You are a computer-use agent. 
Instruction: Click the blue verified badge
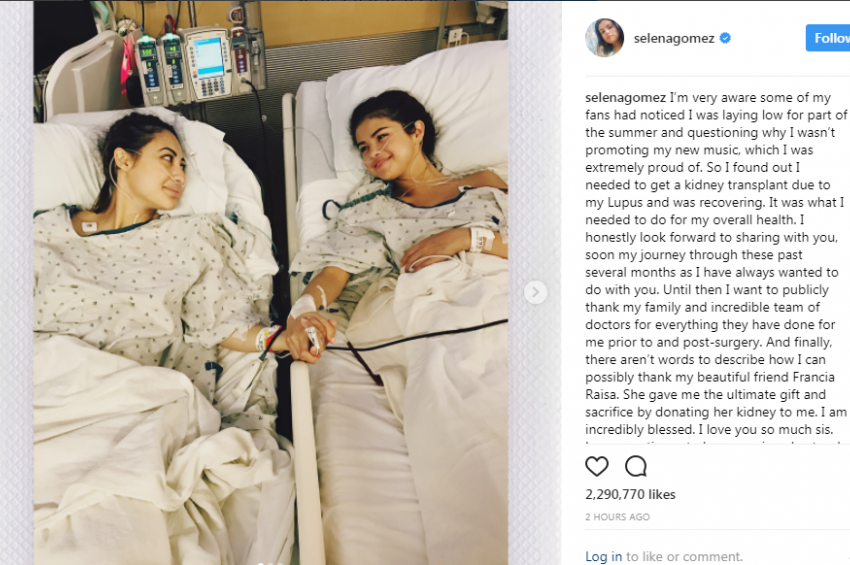pos(725,38)
